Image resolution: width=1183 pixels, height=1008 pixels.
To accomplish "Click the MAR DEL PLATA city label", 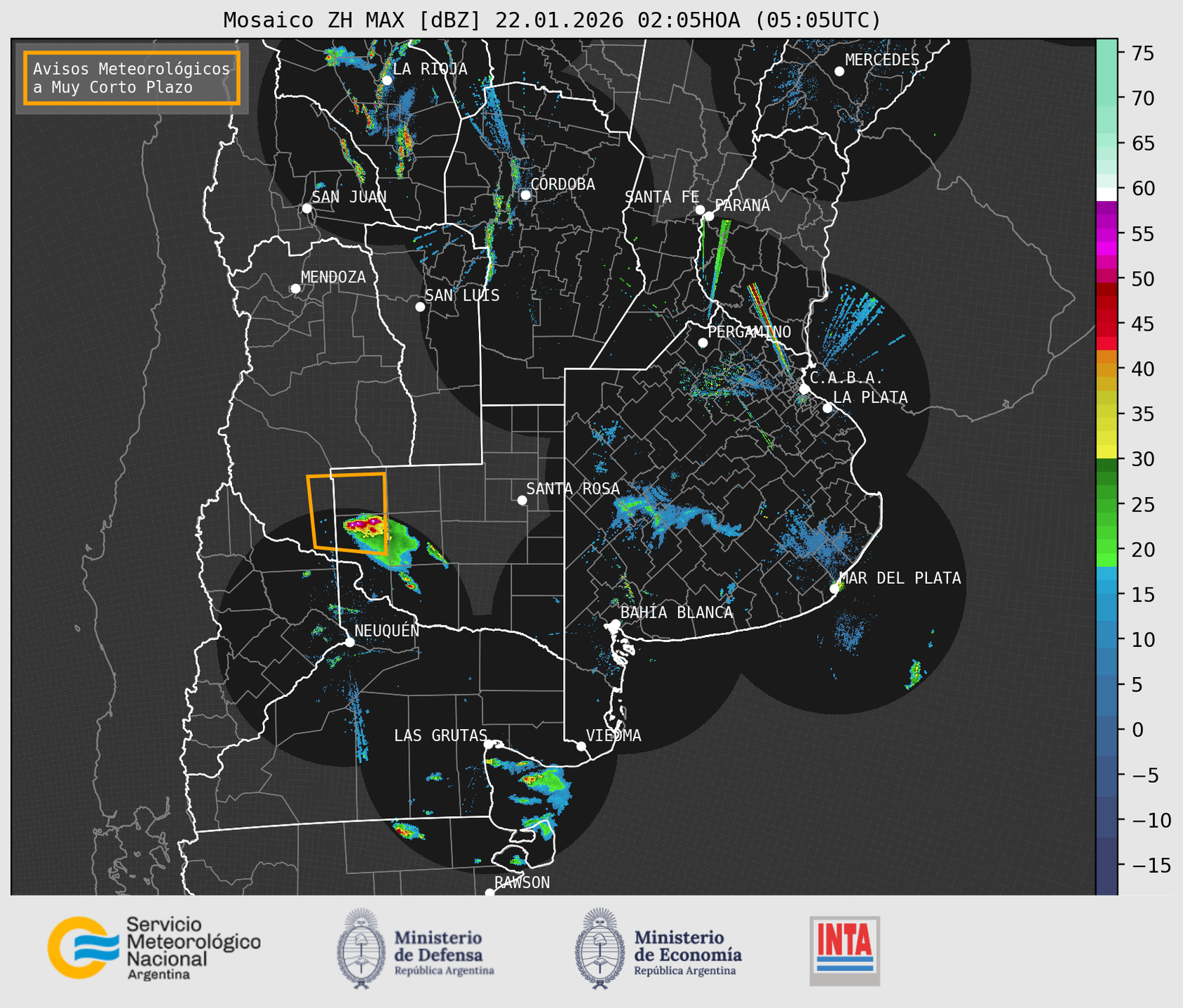I will pyautogui.click(x=900, y=578).
